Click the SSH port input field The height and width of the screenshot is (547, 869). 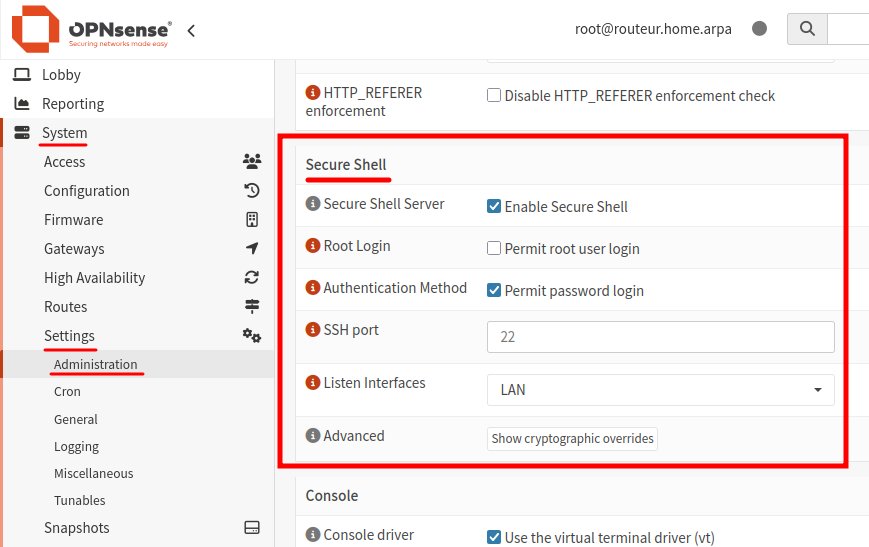tap(660, 337)
